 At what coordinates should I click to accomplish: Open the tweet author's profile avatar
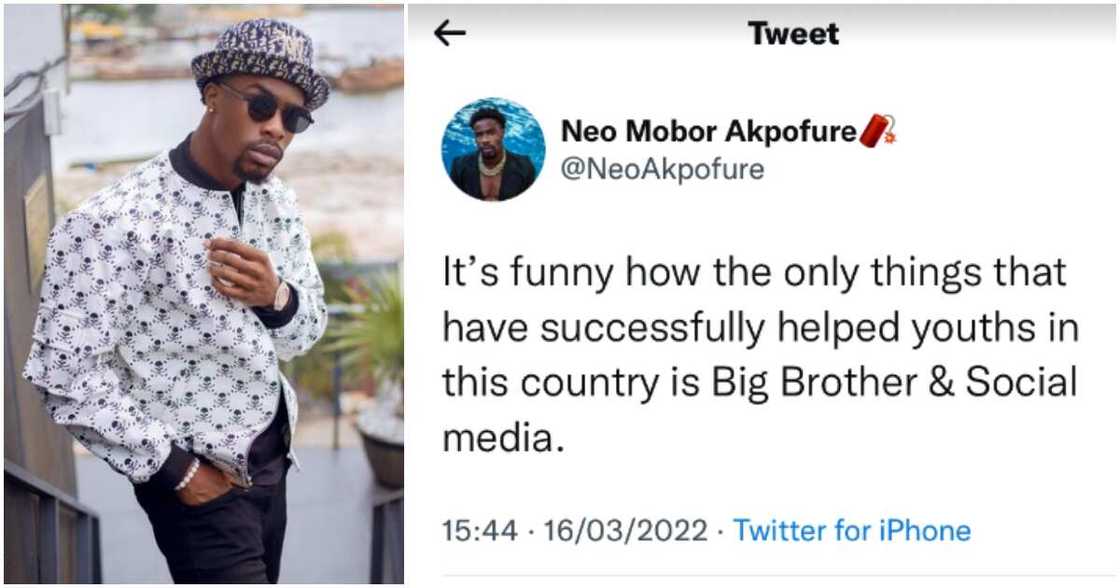click(x=493, y=149)
